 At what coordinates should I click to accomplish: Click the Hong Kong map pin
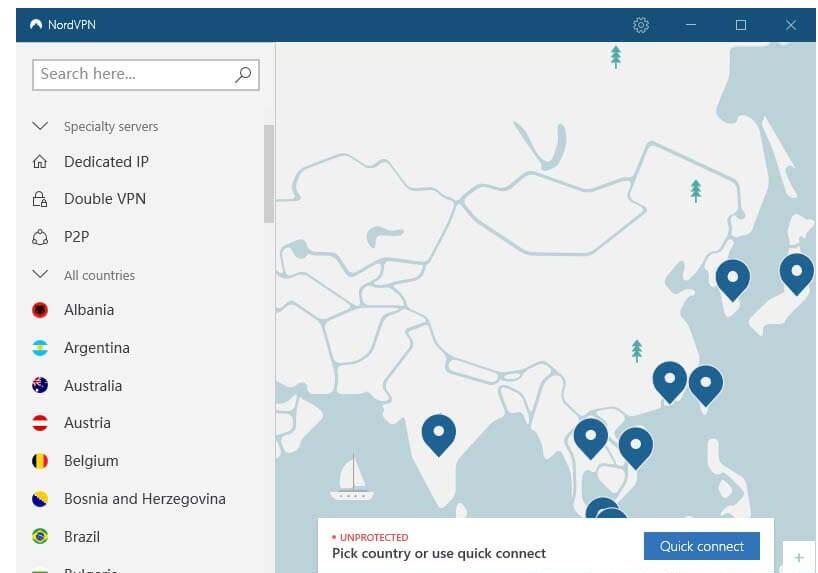coord(670,381)
